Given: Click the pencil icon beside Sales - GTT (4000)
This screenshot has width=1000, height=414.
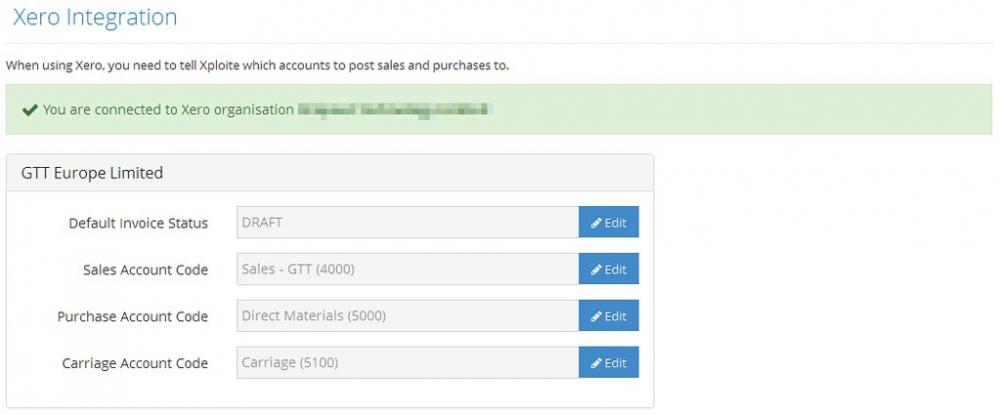Looking at the screenshot, I should [596, 270].
